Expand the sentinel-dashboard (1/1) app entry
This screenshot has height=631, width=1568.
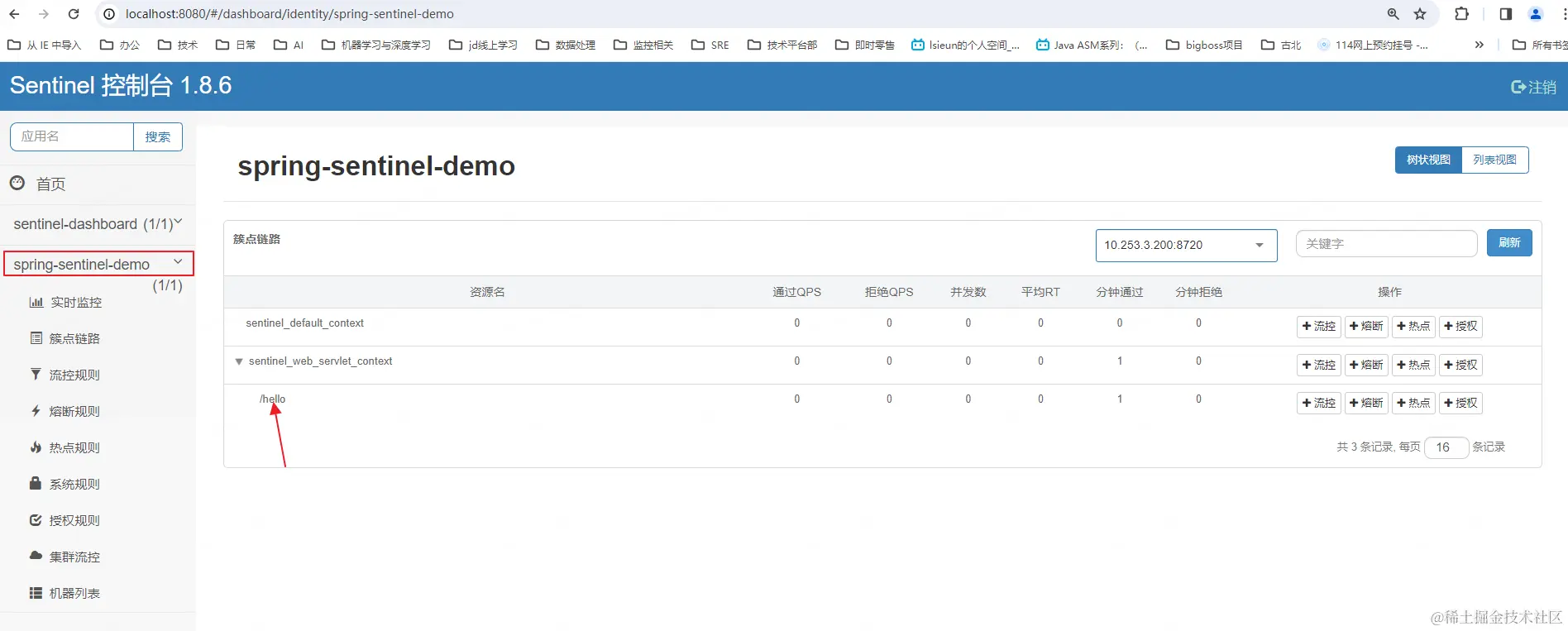click(98, 224)
